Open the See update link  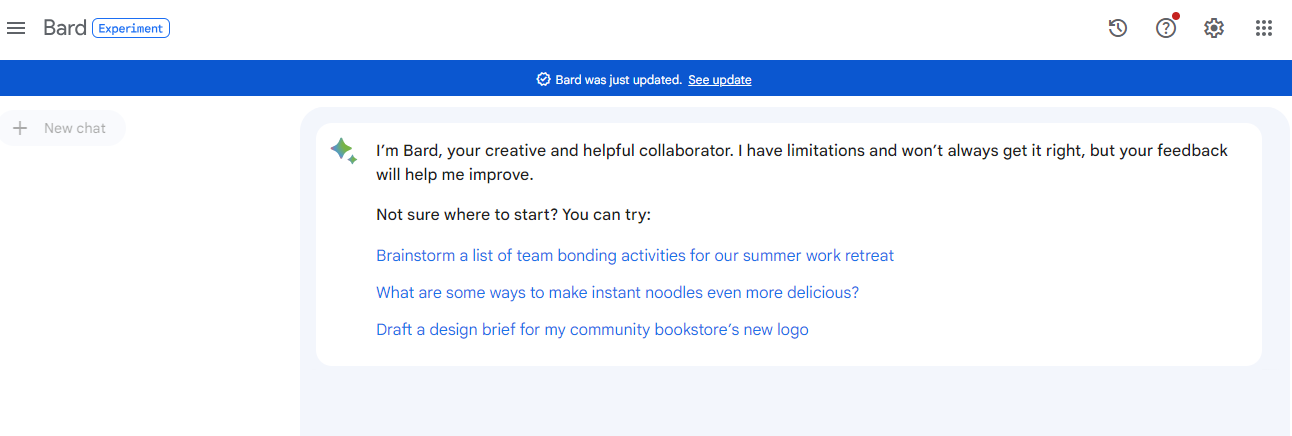(x=720, y=80)
